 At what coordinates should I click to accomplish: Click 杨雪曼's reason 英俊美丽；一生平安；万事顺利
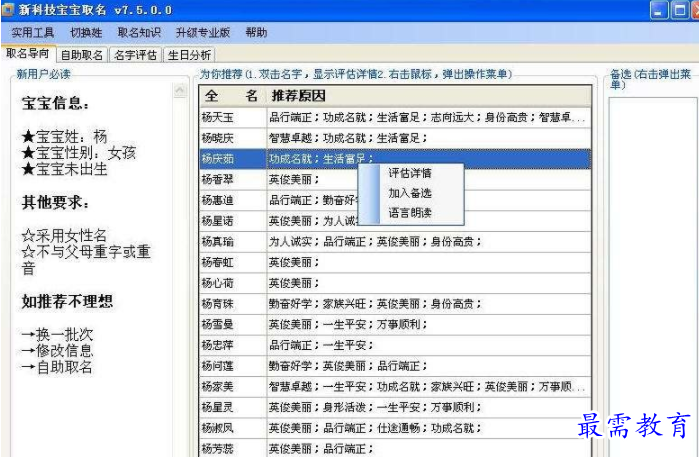click(x=348, y=324)
